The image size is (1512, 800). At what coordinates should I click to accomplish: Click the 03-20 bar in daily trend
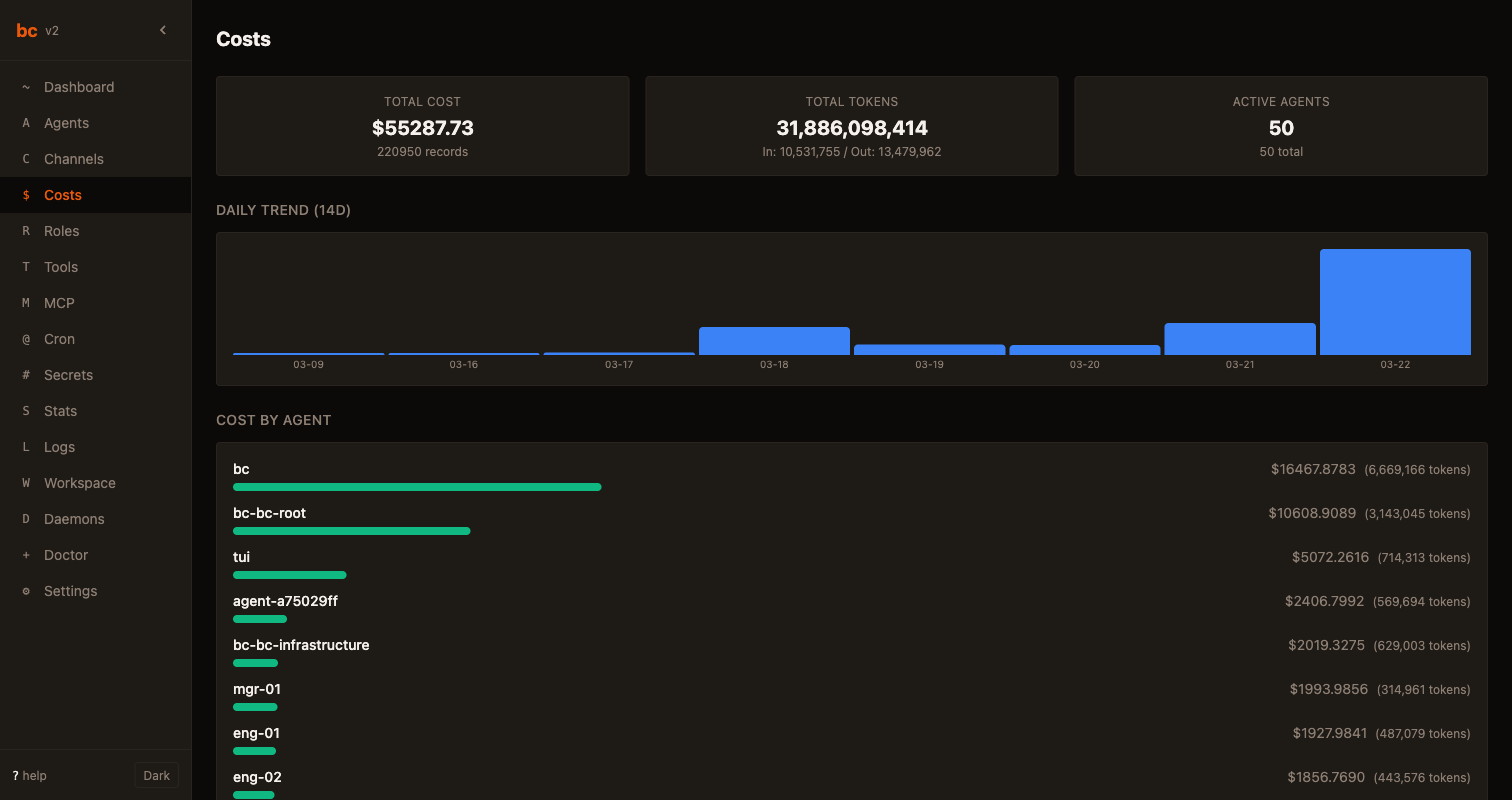(1085, 350)
